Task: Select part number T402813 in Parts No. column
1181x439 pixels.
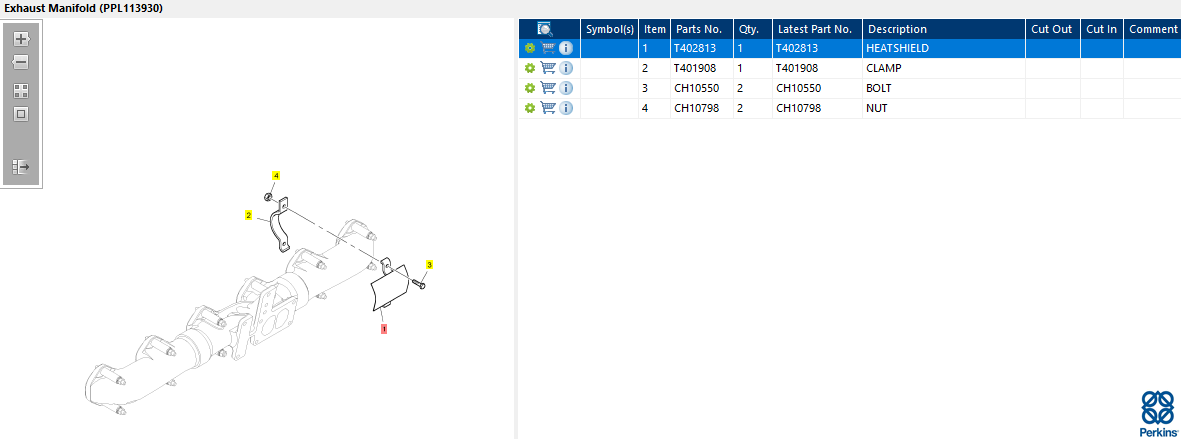Action: pos(694,48)
